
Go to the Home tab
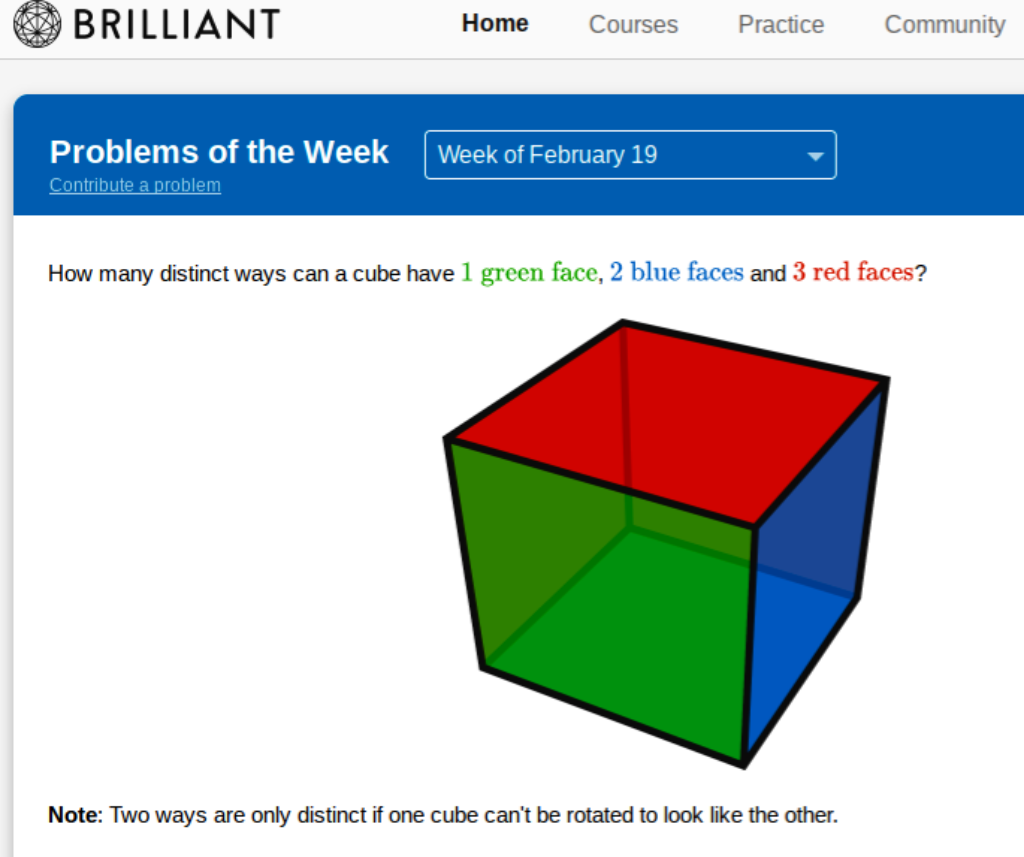tap(495, 24)
